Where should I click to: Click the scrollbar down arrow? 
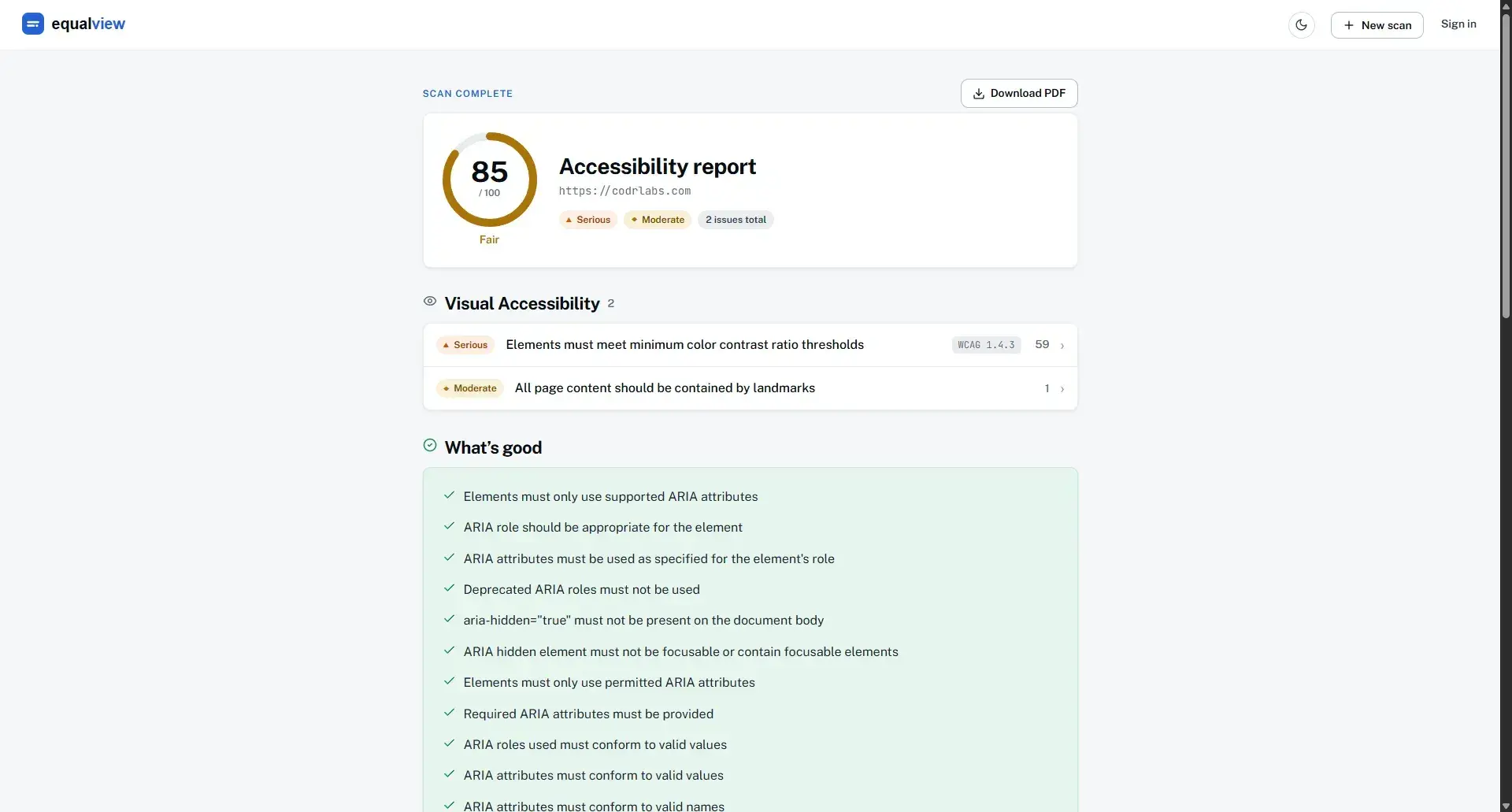pos(1506,806)
